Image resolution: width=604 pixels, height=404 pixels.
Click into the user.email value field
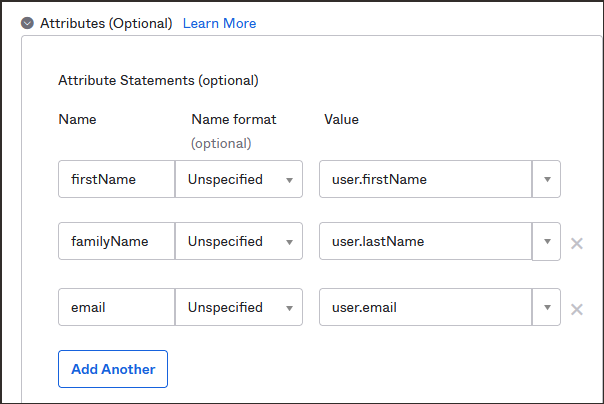(x=425, y=308)
